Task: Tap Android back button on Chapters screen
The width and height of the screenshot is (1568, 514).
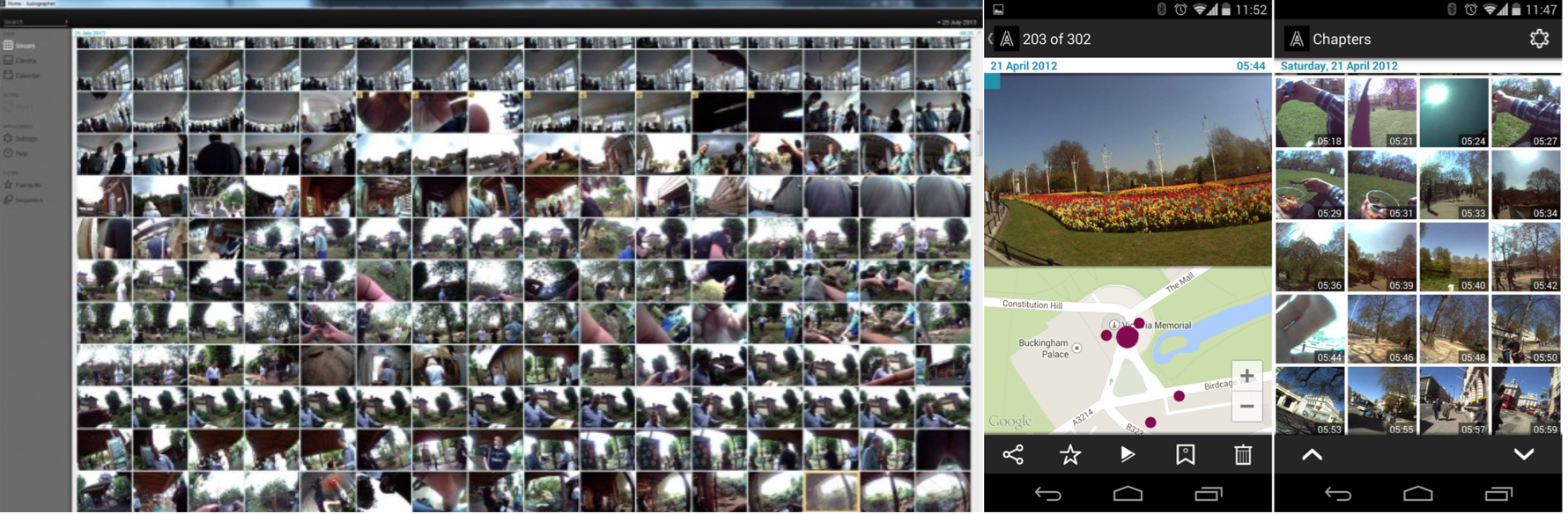Action: click(x=1337, y=494)
